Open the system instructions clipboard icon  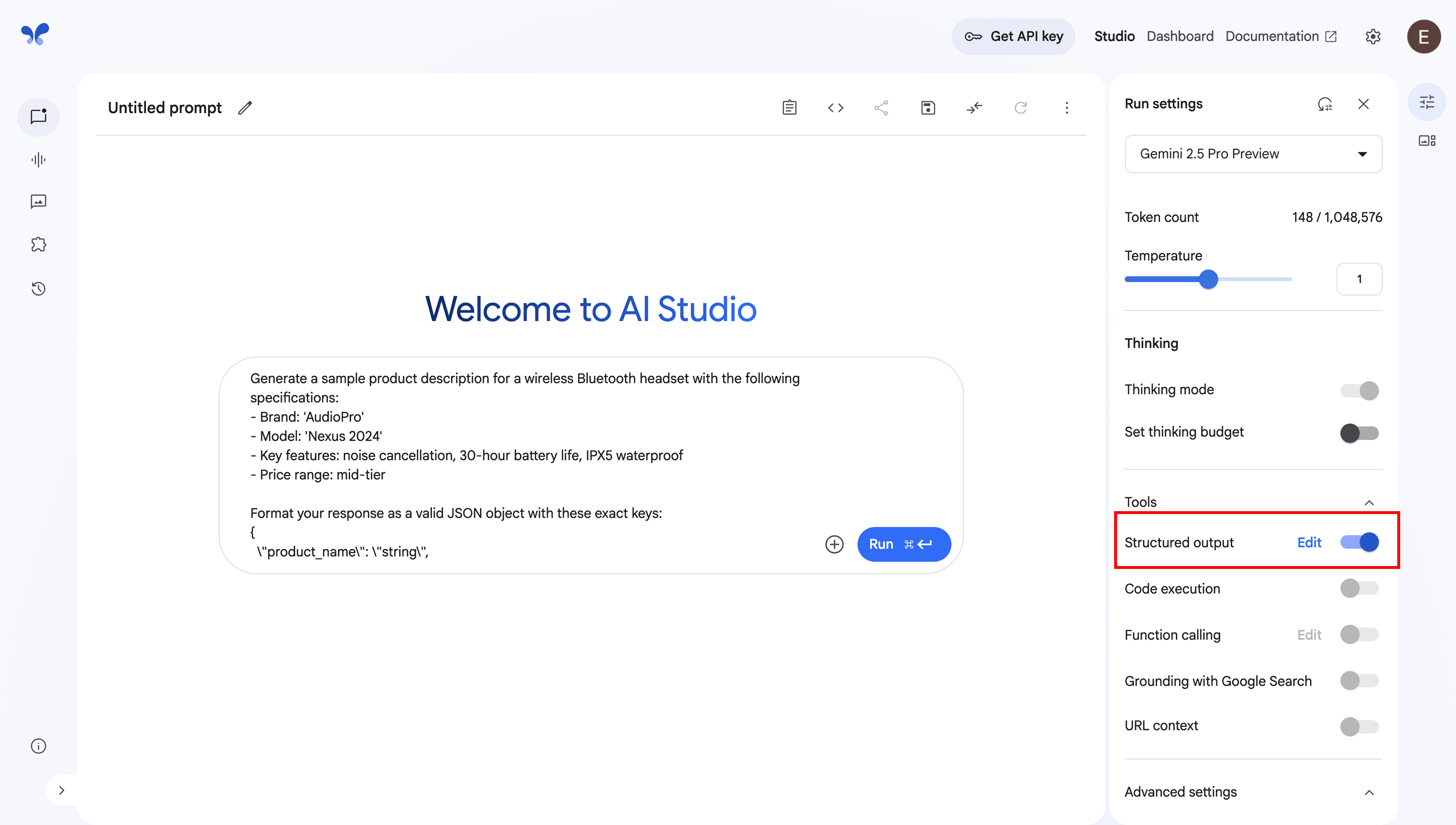(x=789, y=108)
